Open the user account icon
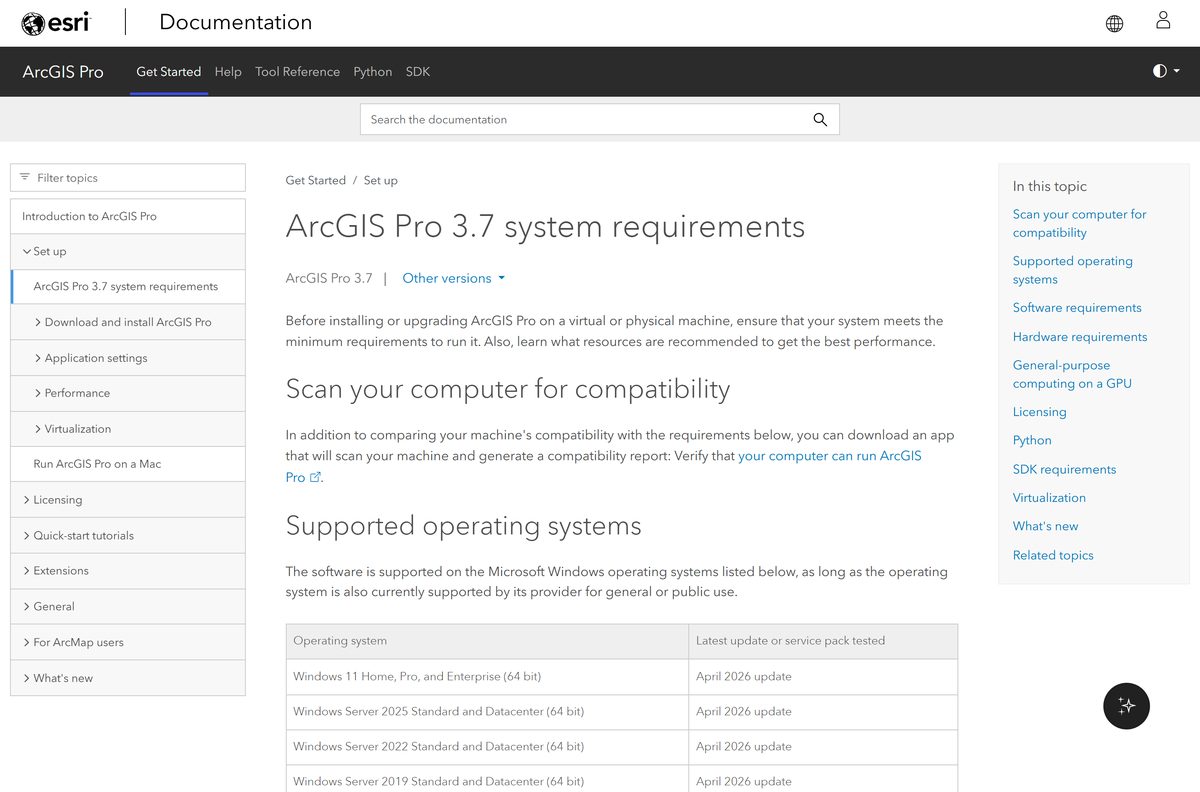This screenshot has width=1200, height=792. tap(1163, 20)
